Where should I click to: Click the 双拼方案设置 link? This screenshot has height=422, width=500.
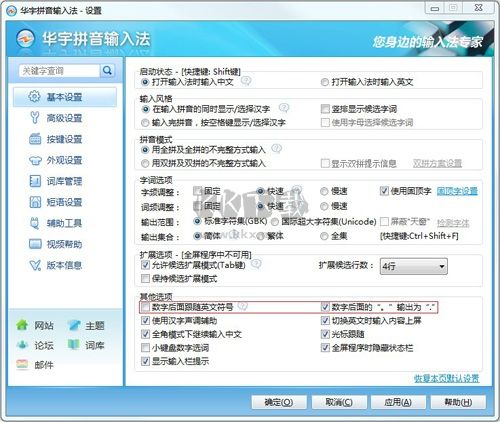437,163
